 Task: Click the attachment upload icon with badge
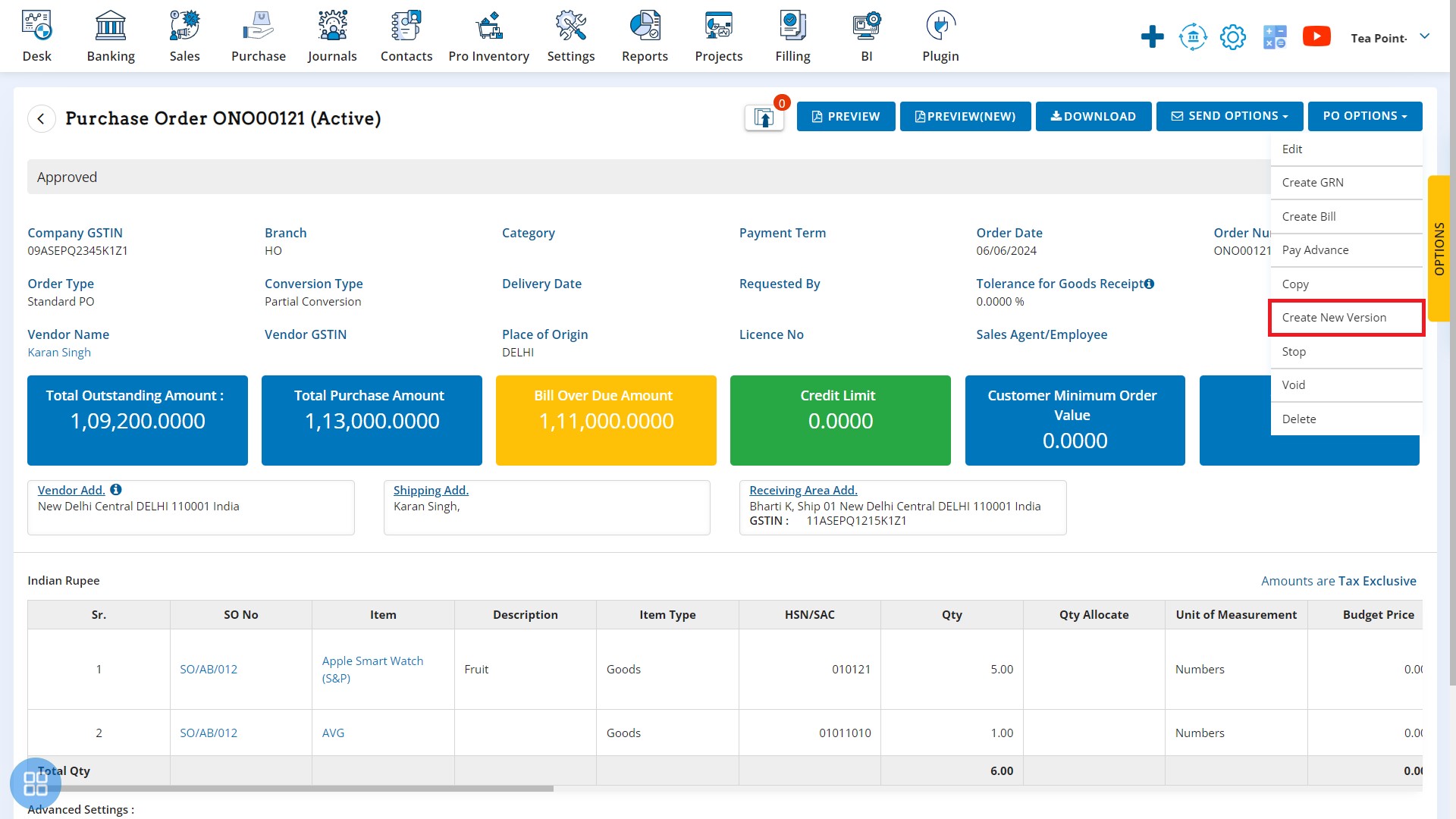pos(764,118)
